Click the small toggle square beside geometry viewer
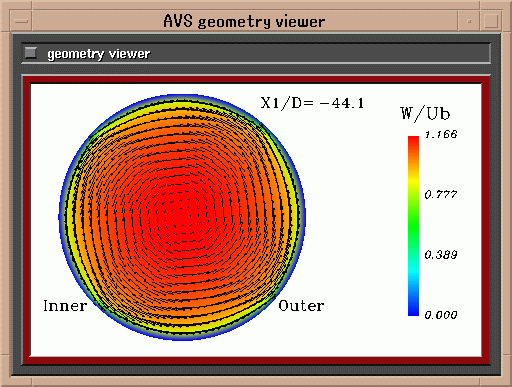This screenshot has width=512, height=387. tap(31, 52)
